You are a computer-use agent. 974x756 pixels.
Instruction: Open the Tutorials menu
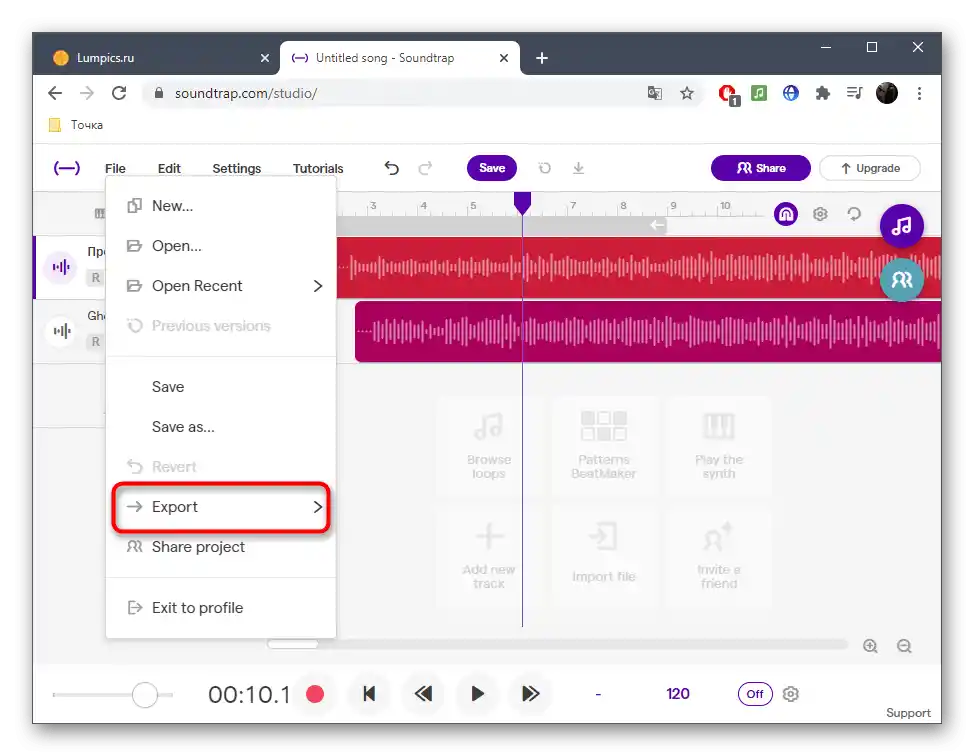[318, 168]
